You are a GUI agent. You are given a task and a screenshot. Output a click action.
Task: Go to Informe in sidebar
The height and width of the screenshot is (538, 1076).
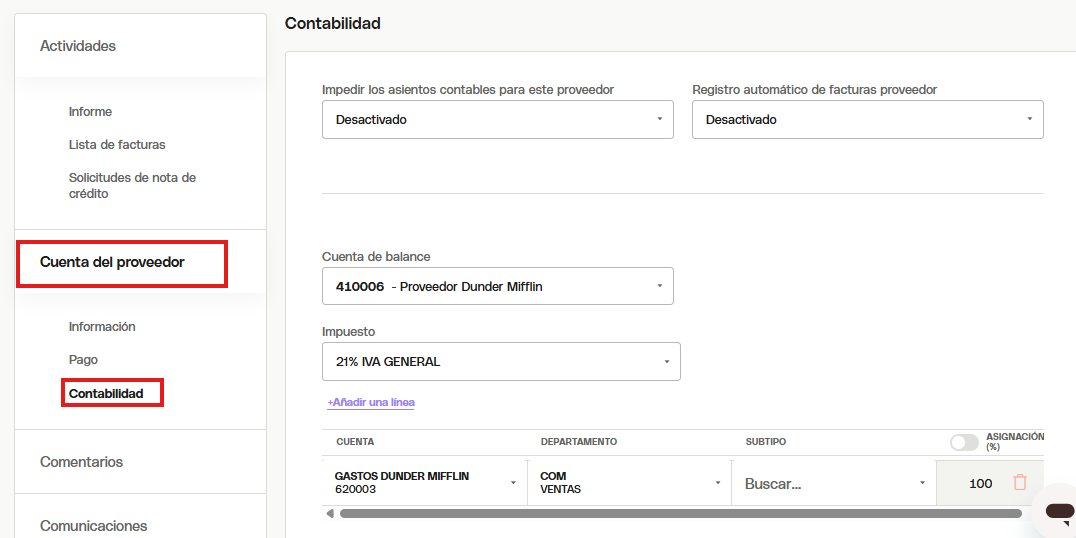click(x=90, y=111)
